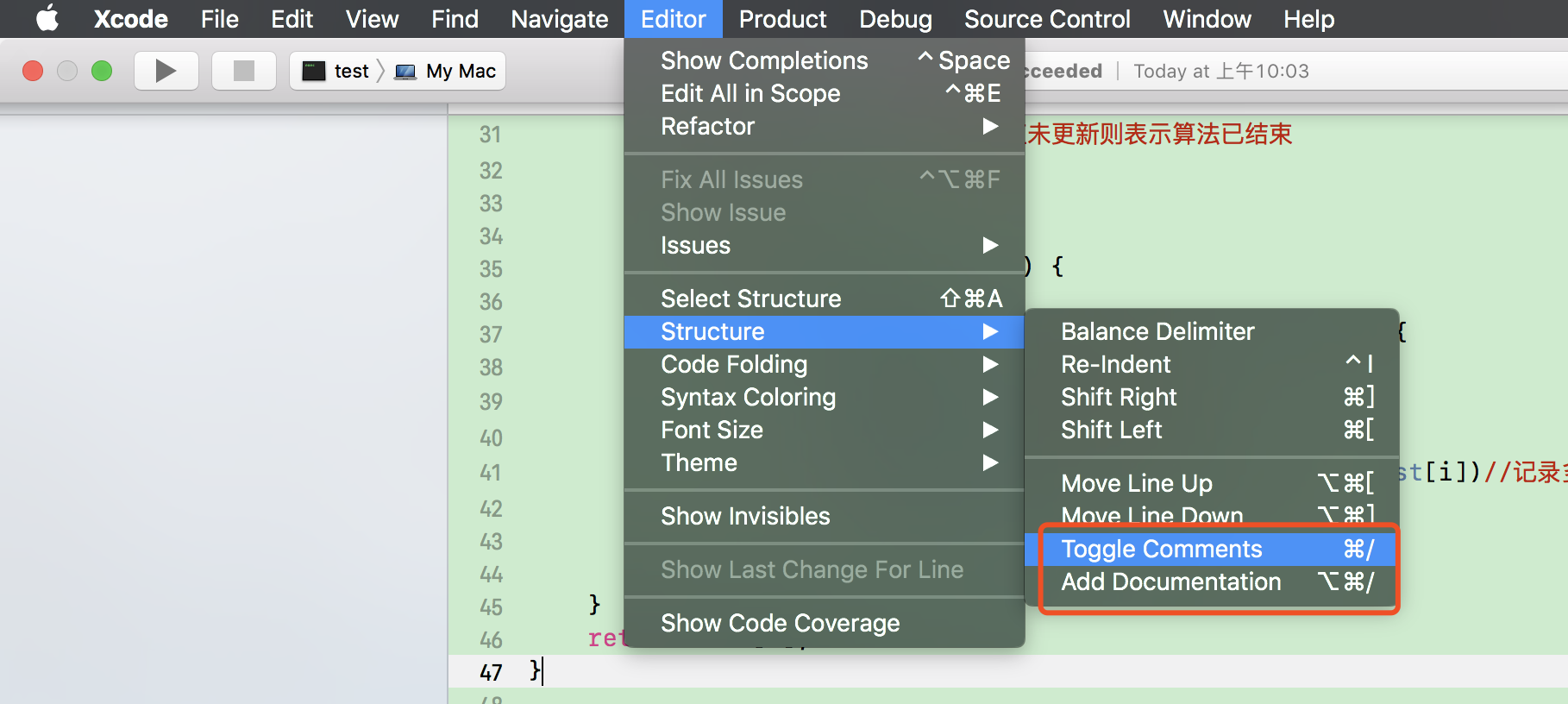This screenshot has height=704, width=1568.
Task: Toggle Show Invisibles
Action: tap(825, 516)
